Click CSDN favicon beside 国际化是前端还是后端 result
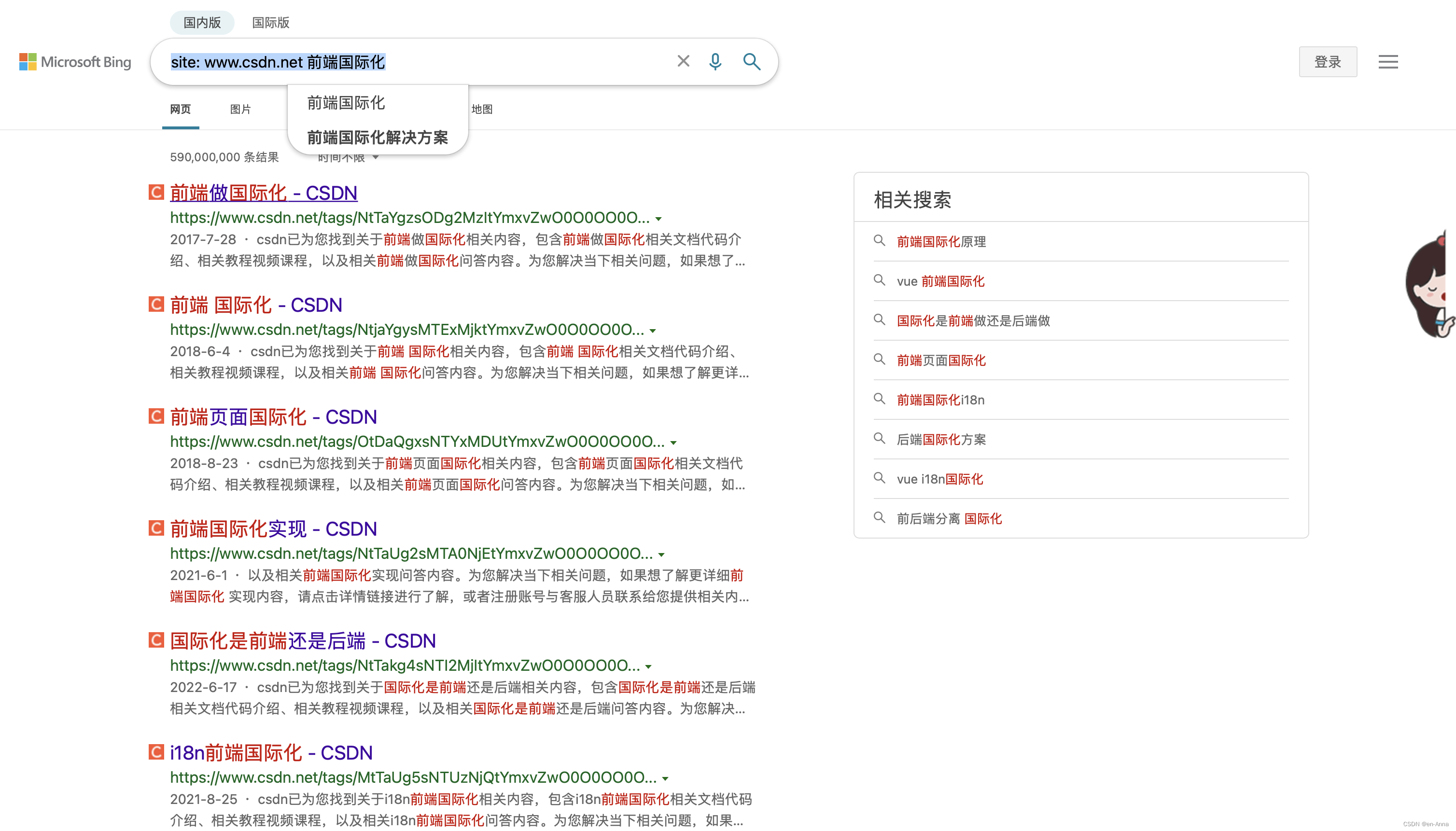Viewport: 1456px width, 831px height. pyautogui.click(x=156, y=640)
